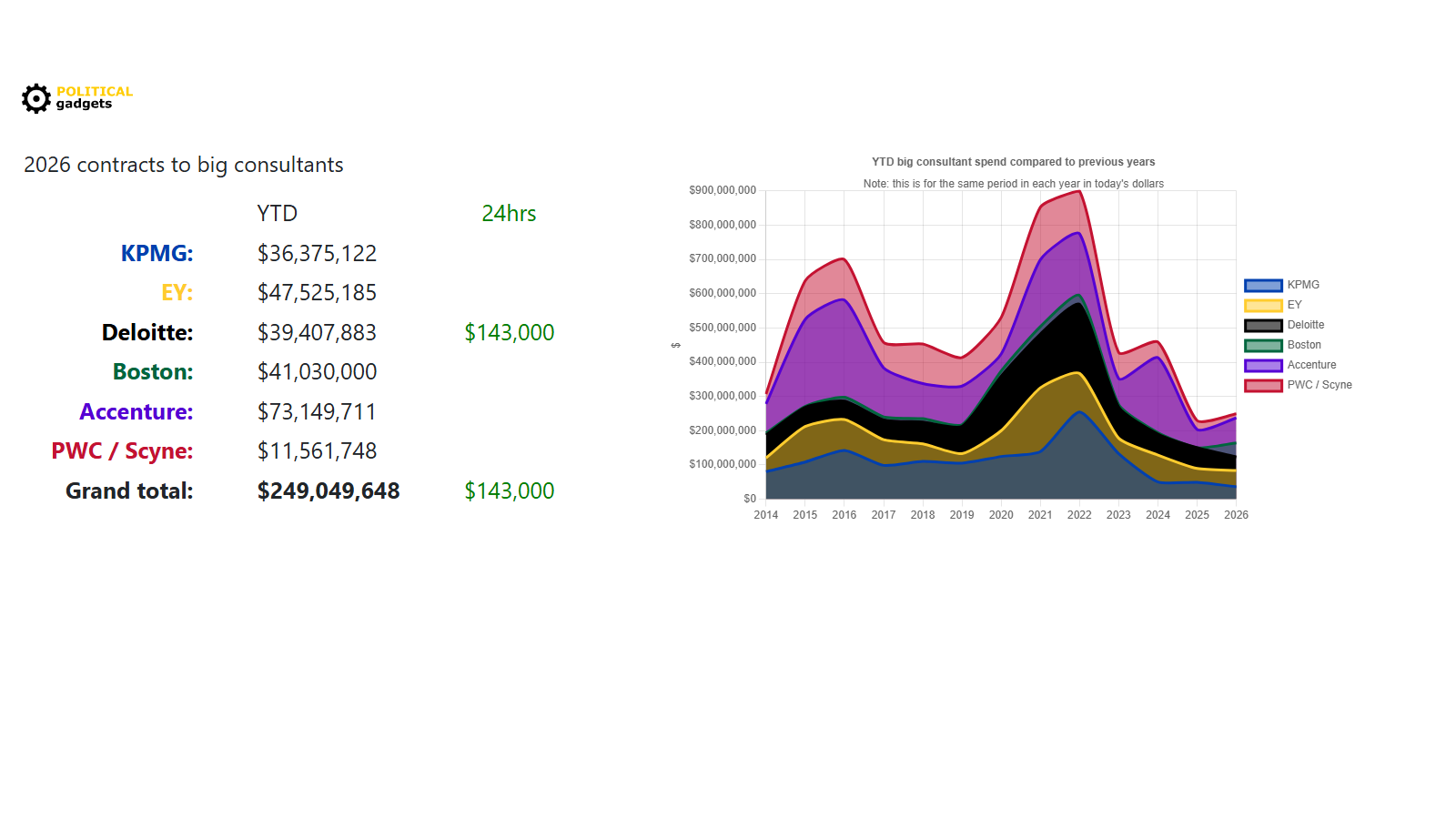This screenshot has height=819, width=1456.
Task: Toggle EY legend color swatch
Action: coord(1263,306)
